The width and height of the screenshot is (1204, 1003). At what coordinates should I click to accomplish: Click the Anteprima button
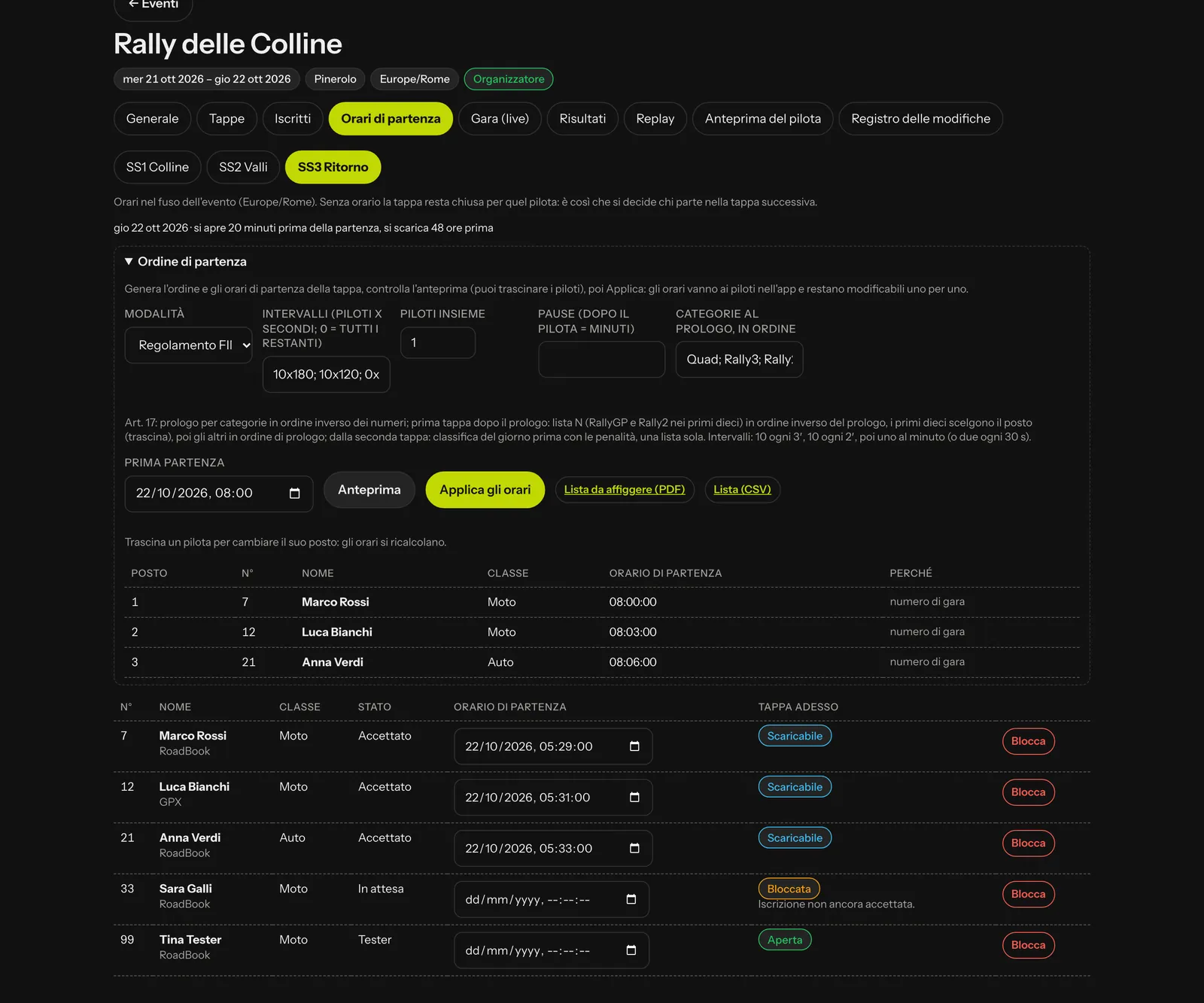click(369, 490)
